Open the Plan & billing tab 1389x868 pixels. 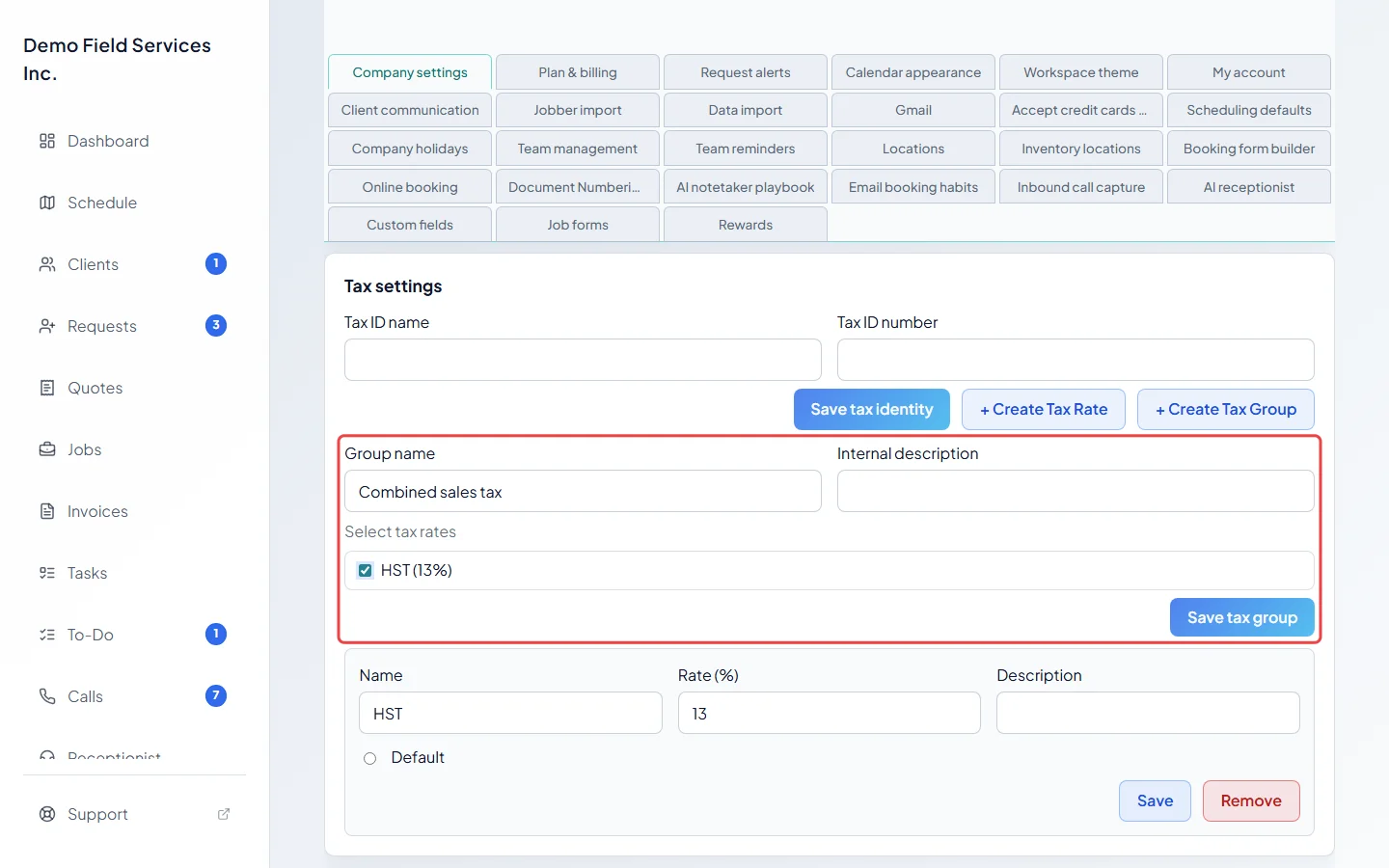click(x=578, y=72)
